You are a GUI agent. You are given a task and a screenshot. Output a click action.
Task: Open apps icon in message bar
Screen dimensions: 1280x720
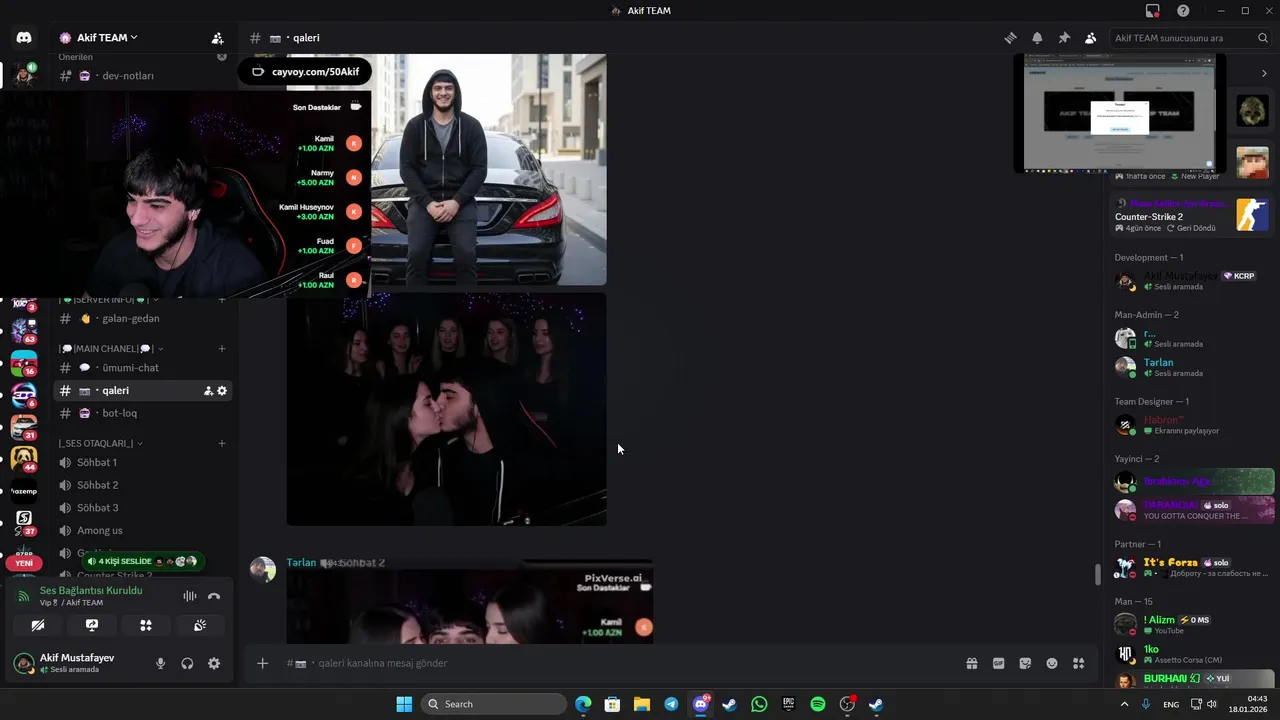coord(1079,663)
